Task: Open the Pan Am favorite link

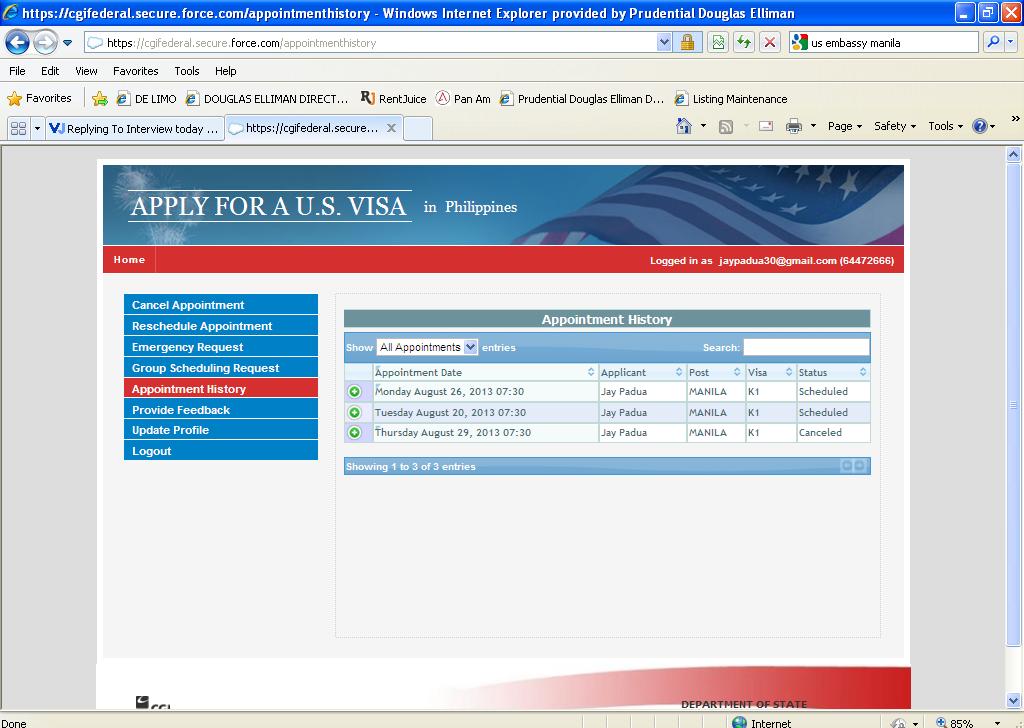Action: click(x=463, y=99)
